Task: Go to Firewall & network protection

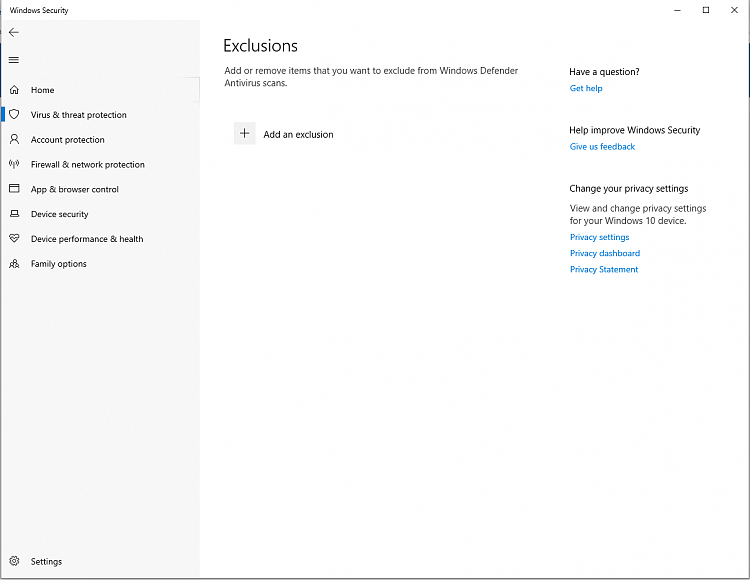Action: 88,164
